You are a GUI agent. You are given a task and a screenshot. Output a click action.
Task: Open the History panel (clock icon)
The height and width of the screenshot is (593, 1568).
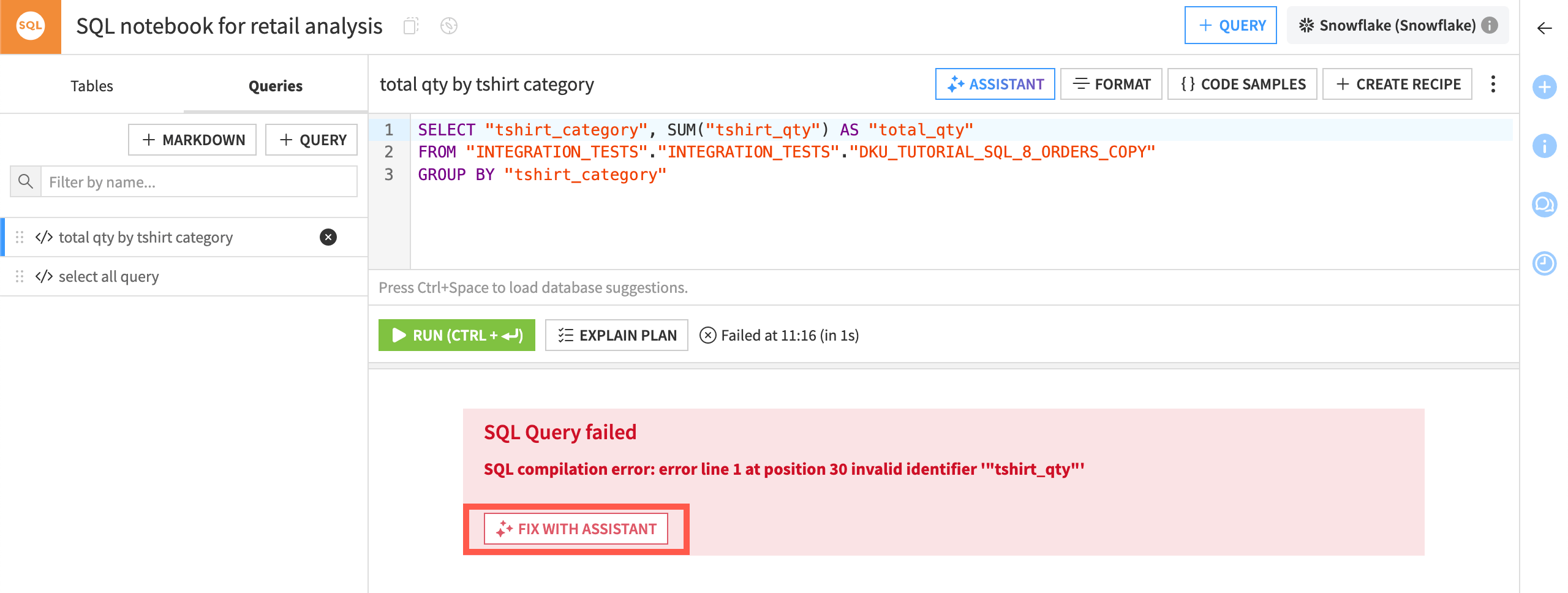tap(1544, 263)
